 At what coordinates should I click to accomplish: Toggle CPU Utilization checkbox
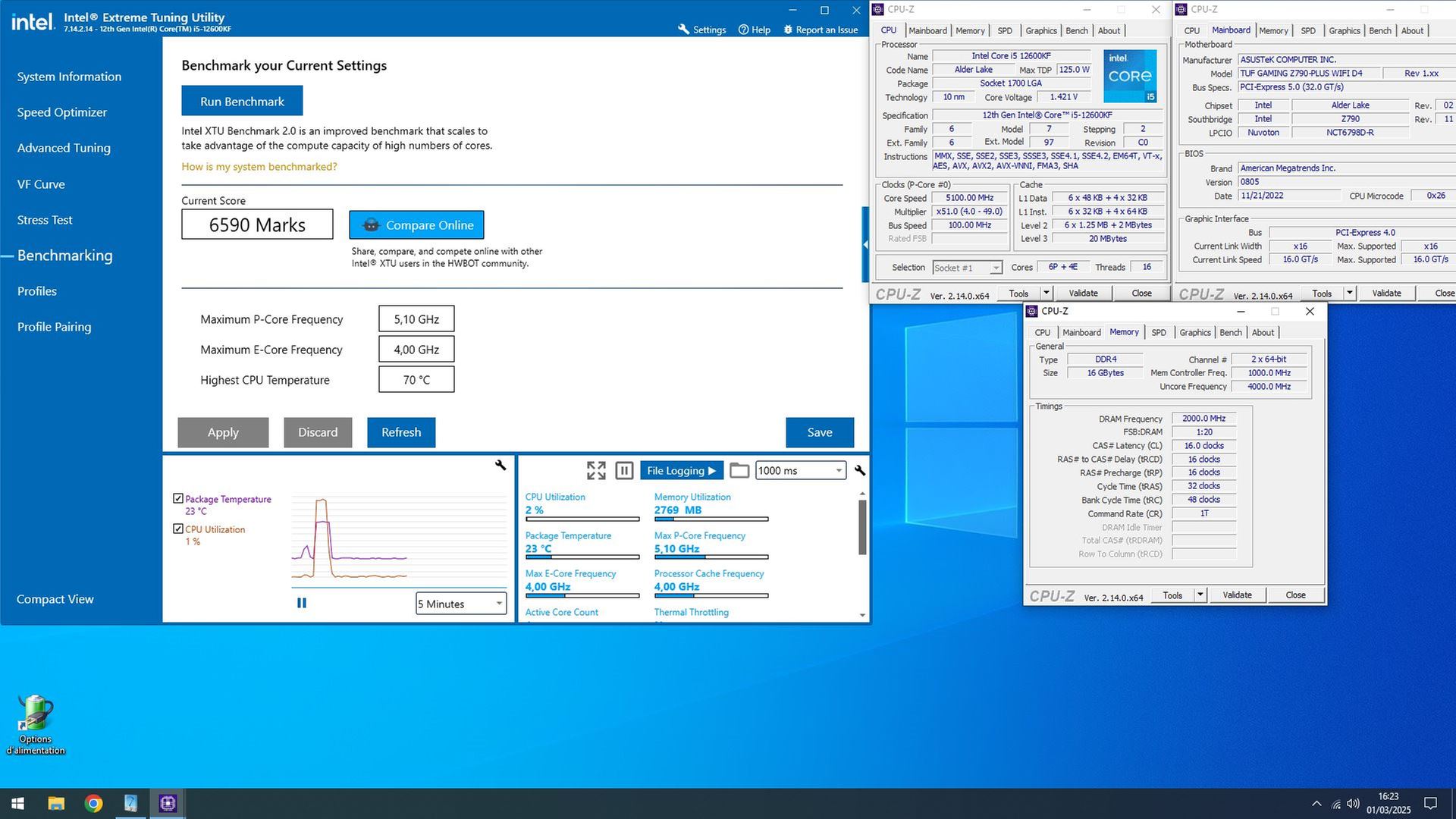(178, 529)
